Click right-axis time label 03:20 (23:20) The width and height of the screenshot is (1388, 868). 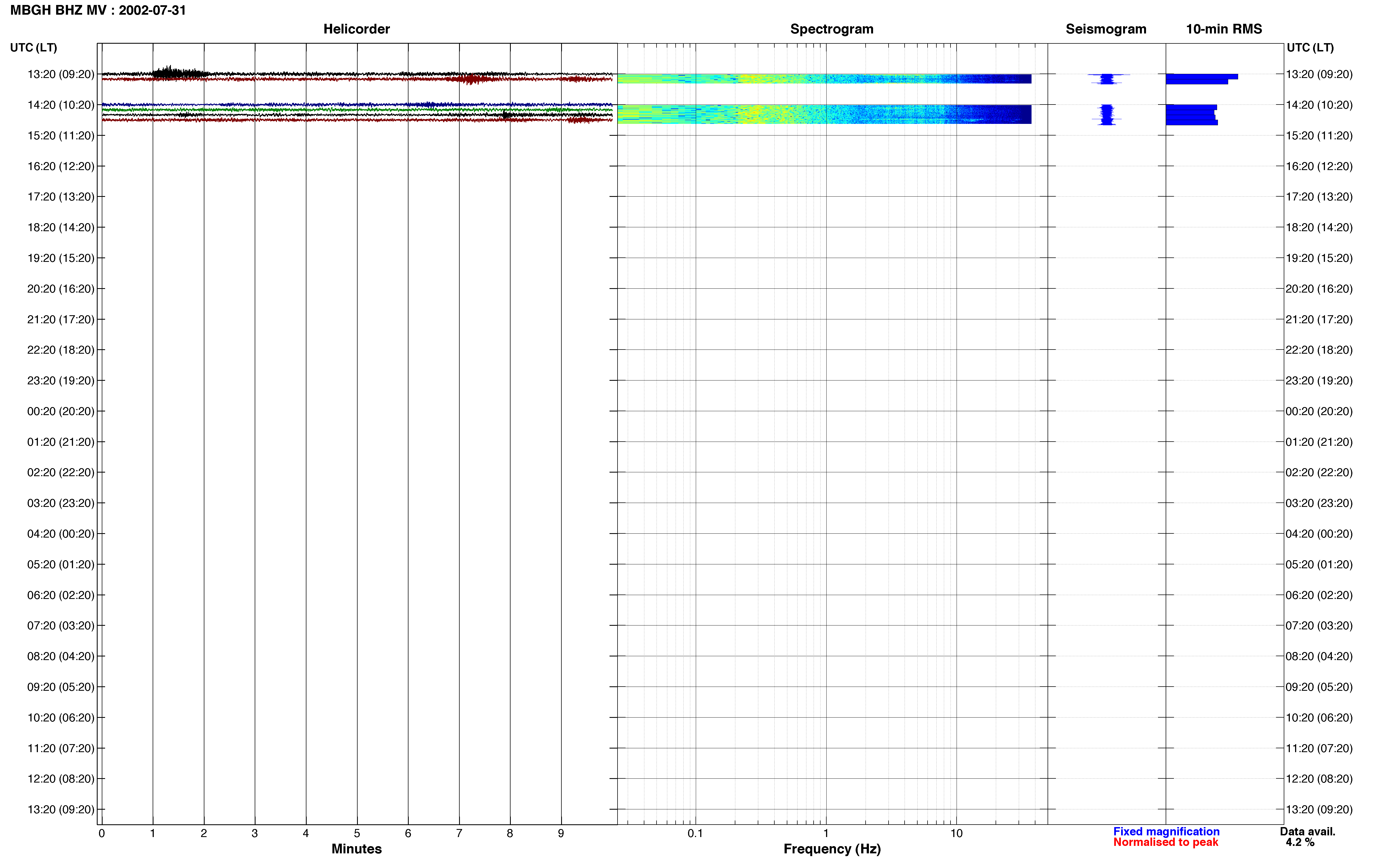click(1319, 503)
